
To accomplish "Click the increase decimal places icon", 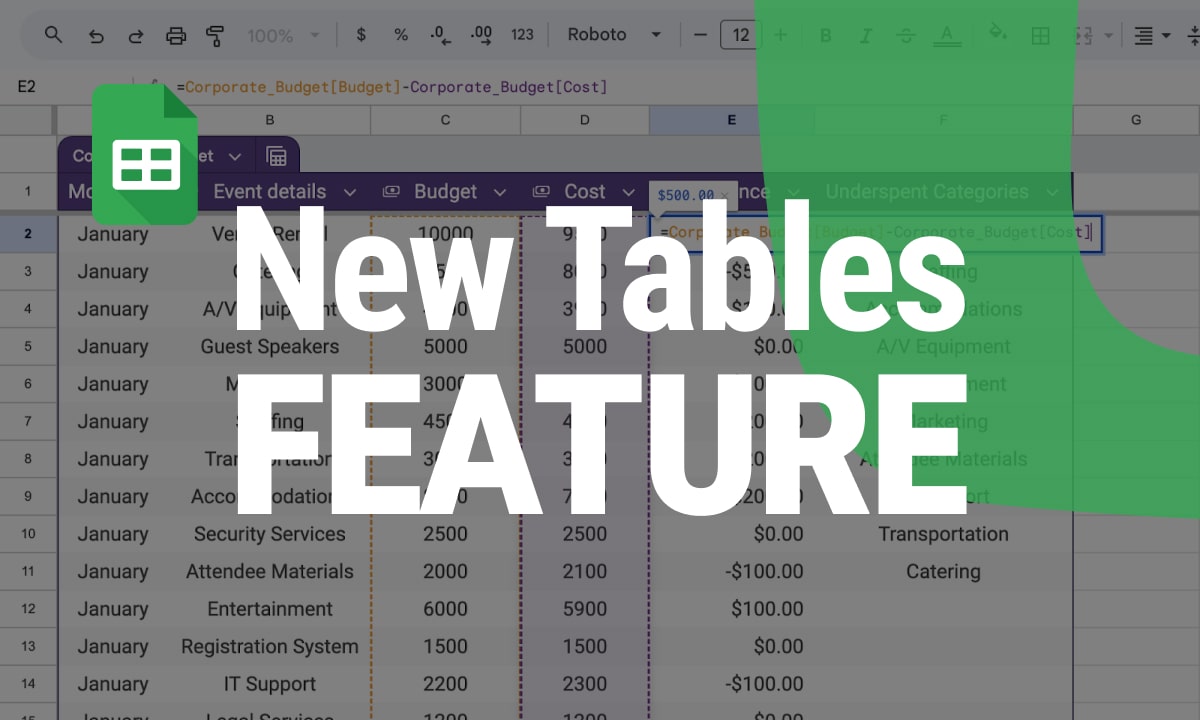I will coord(480,34).
